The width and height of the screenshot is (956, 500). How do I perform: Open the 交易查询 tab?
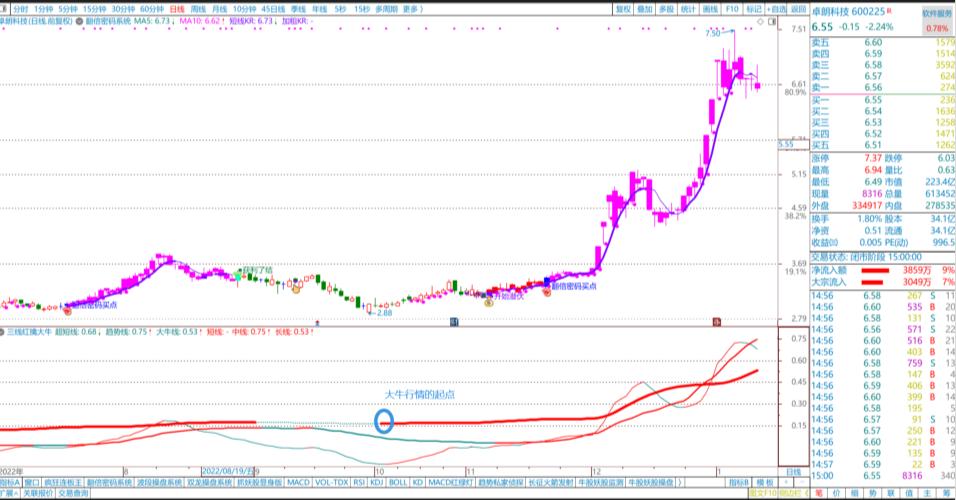(x=73, y=493)
